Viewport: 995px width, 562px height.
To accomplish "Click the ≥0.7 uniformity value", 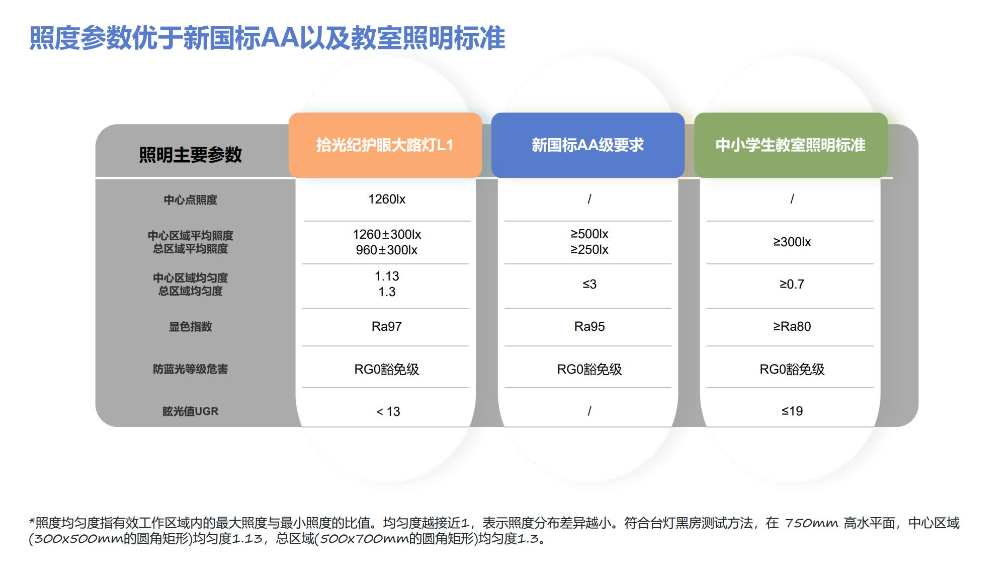I will point(792,284).
